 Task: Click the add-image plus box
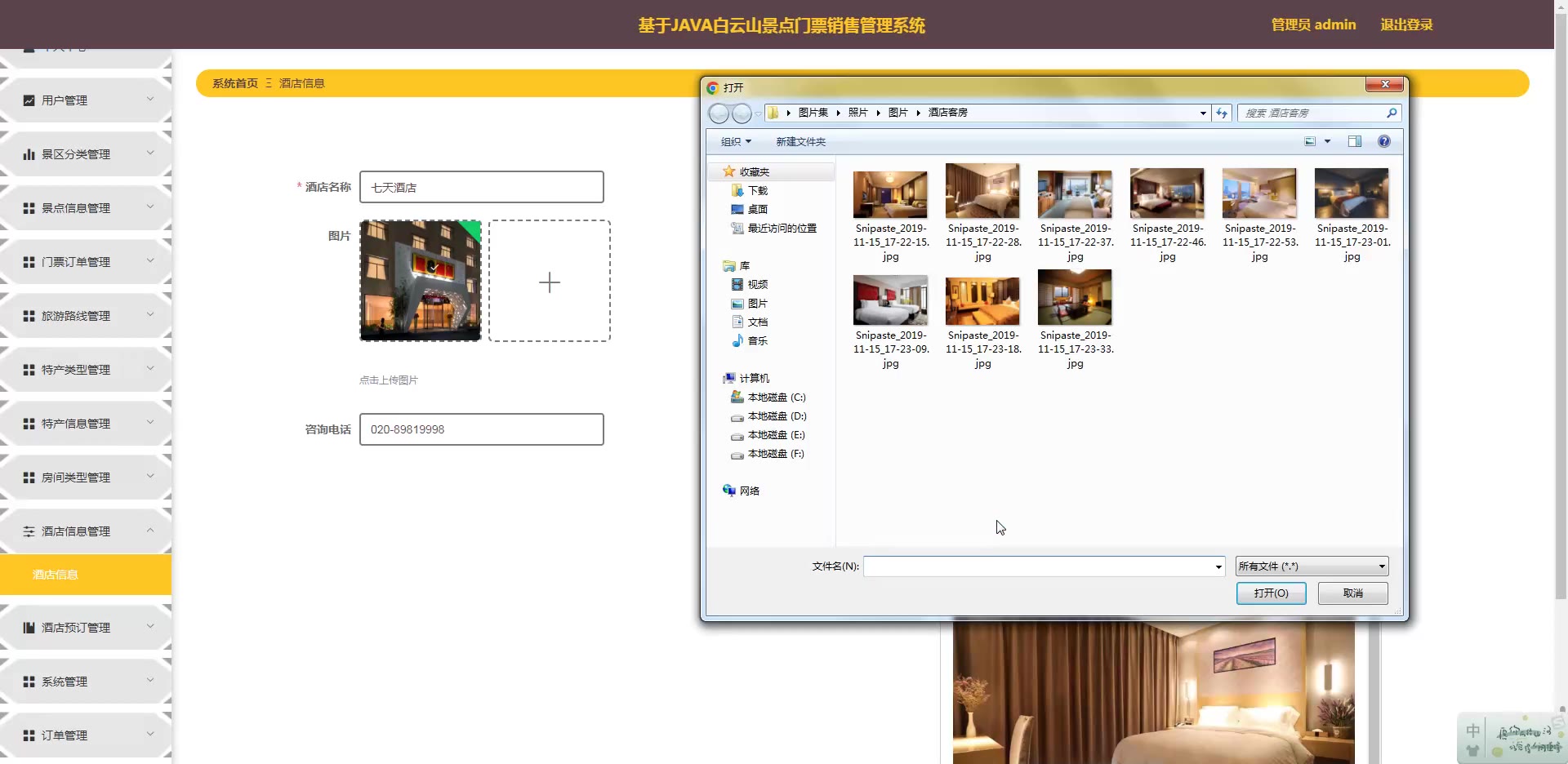pyautogui.click(x=550, y=281)
